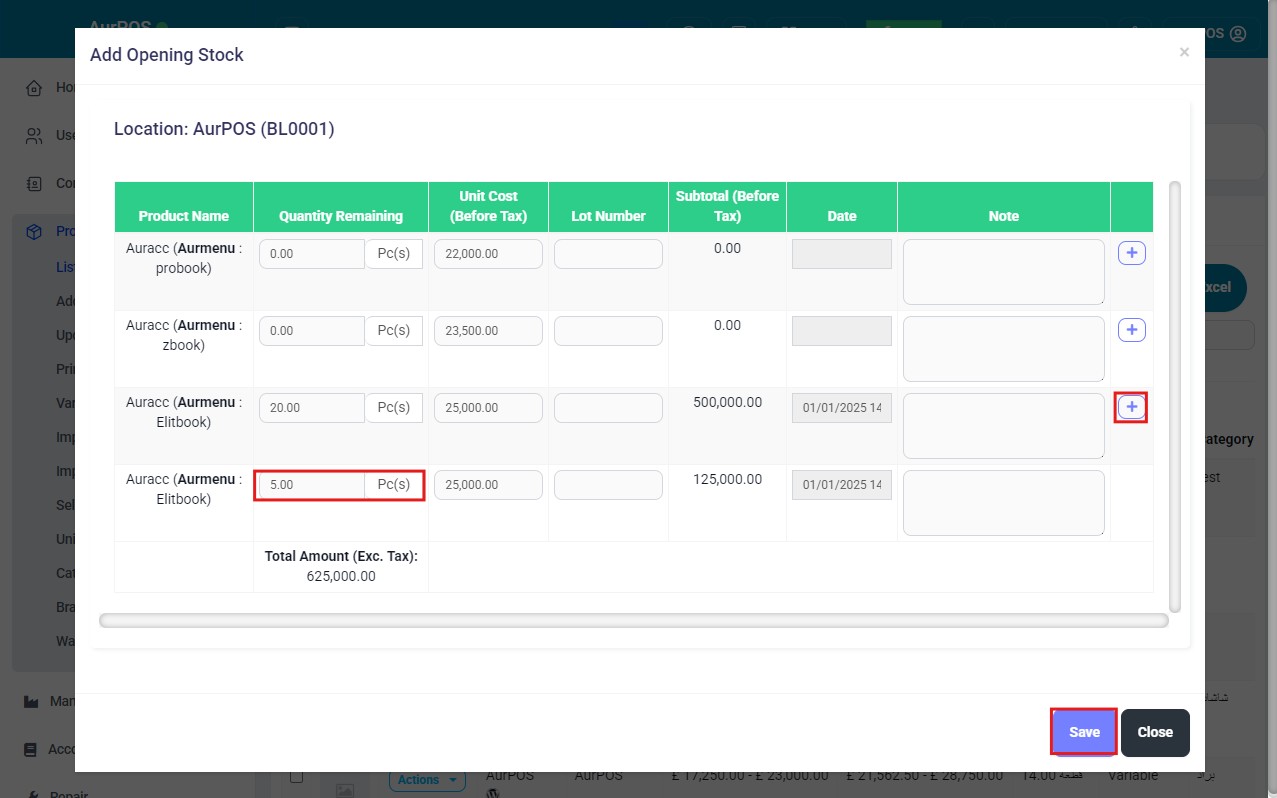The image size is (1277, 798).
Task: Click the unit cost field showing 22,000.00
Action: 488,254
